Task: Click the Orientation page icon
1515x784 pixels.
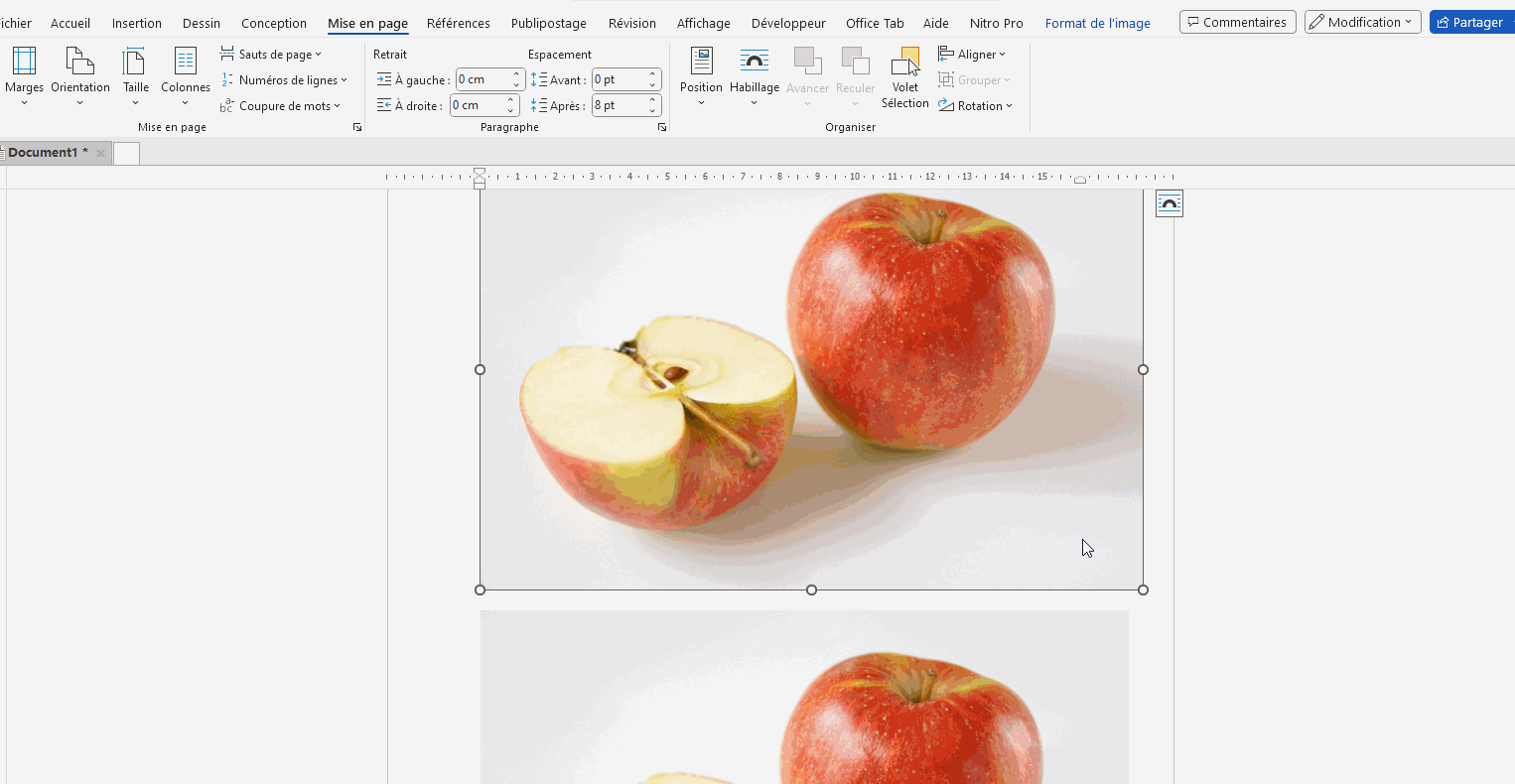Action: (79, 63)
